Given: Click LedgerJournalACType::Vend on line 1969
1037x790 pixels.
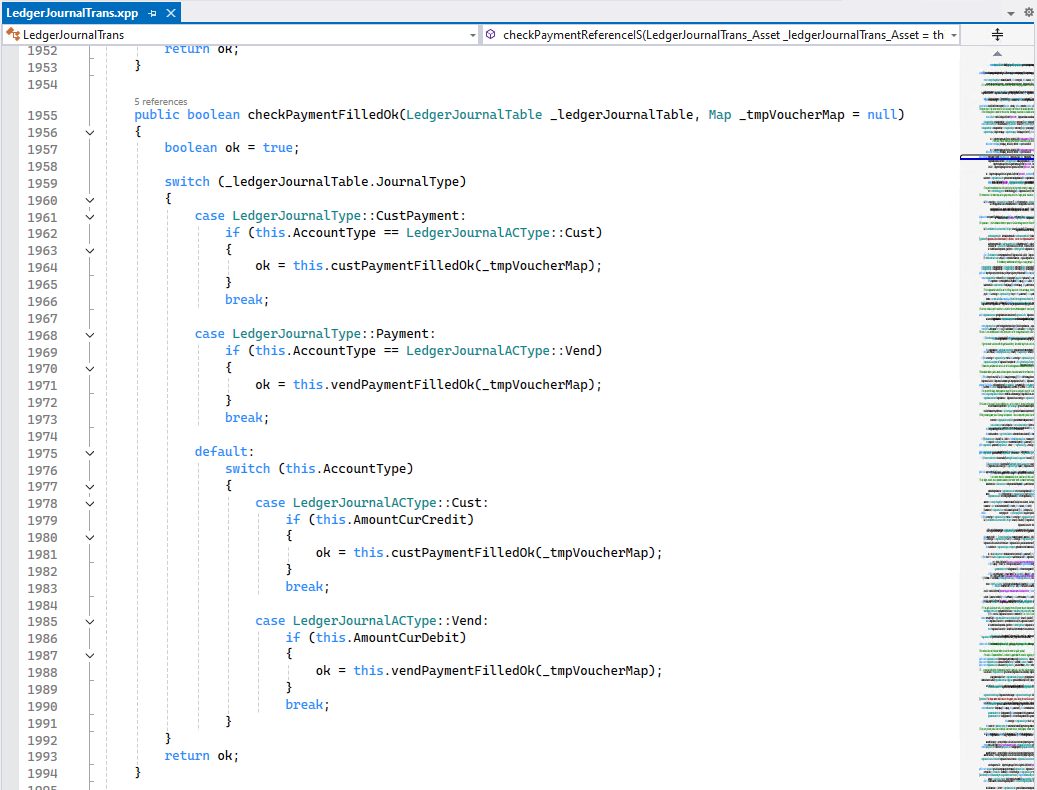Looking at the screenshot, I should pyautogui.click(x=501, y=351).
